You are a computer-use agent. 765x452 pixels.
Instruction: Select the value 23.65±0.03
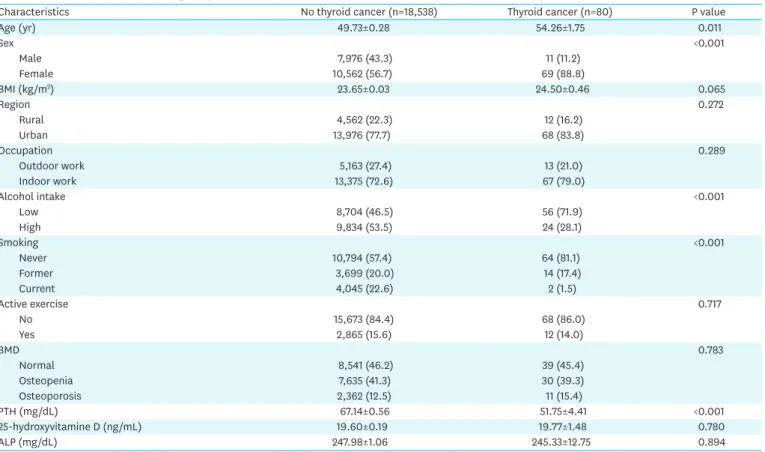[363, 89]
